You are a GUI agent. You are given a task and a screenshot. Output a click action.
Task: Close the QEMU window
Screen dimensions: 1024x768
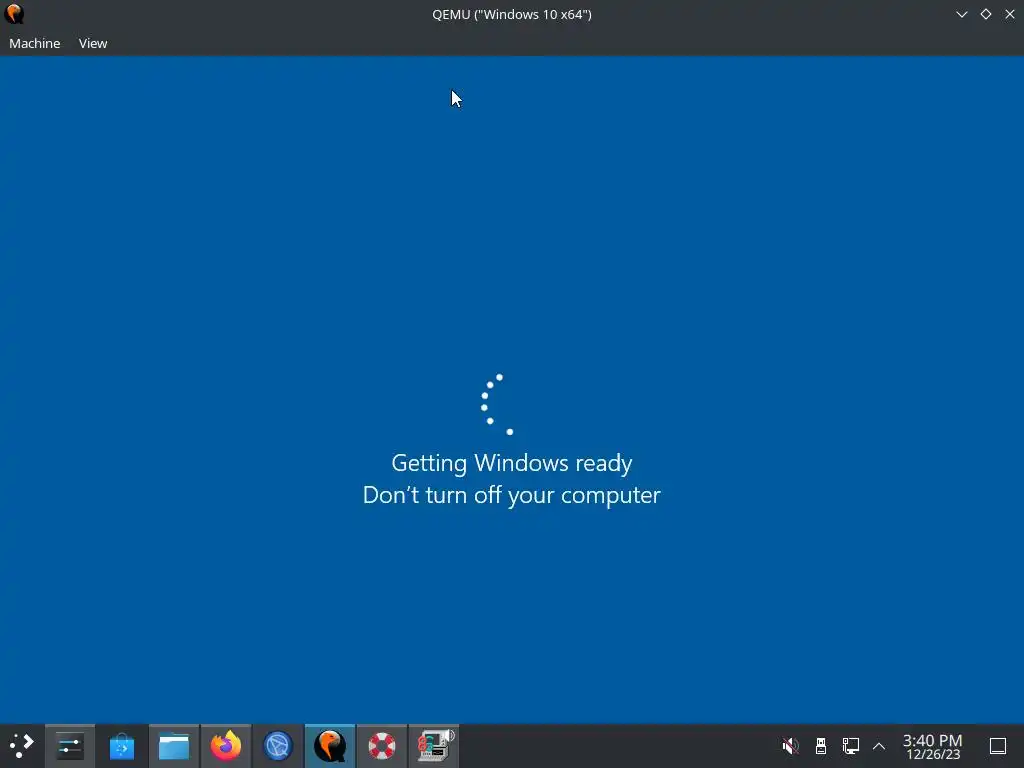(x=1010, y=14)
